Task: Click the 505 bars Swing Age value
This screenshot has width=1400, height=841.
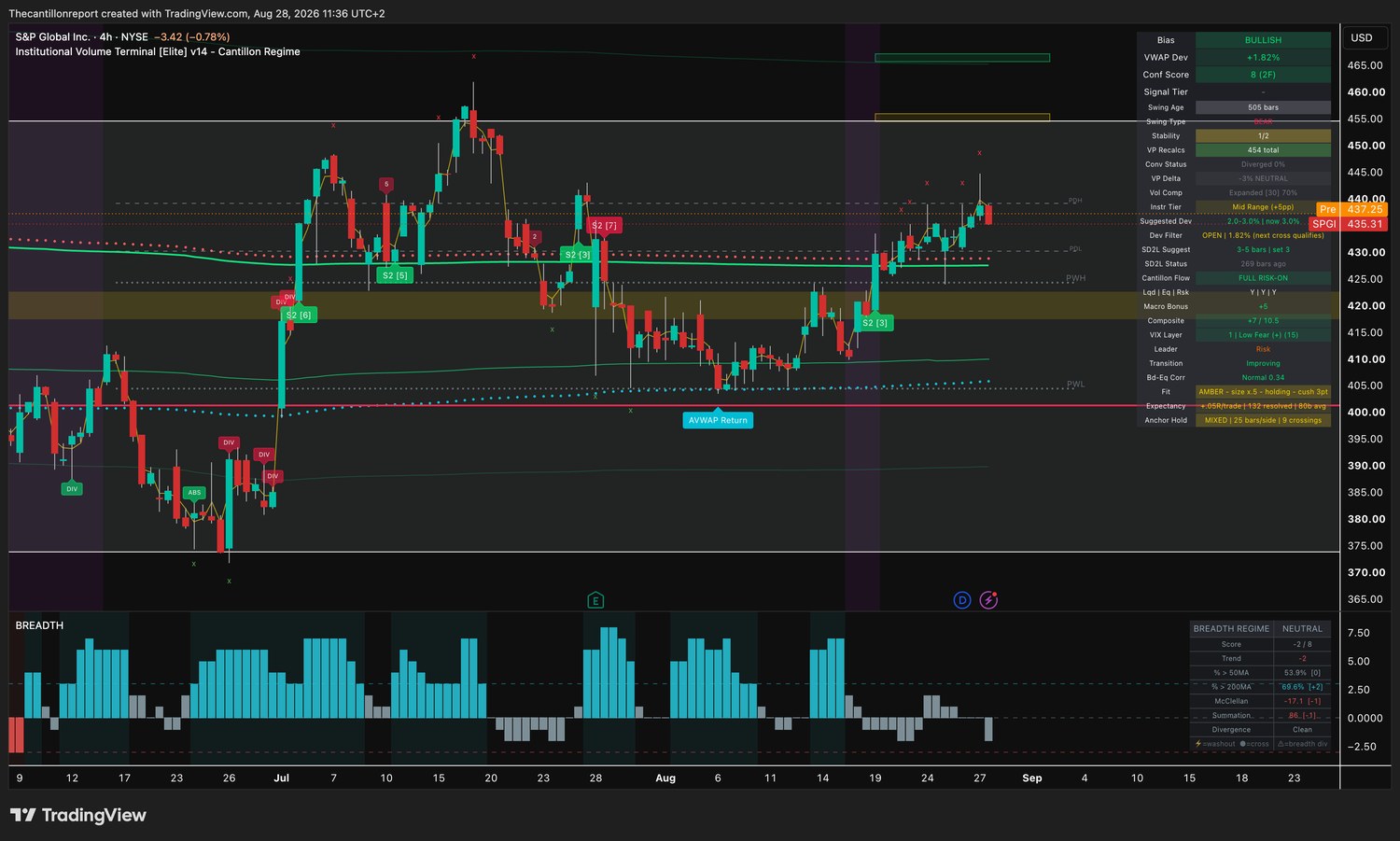Action: [1263, 107]
